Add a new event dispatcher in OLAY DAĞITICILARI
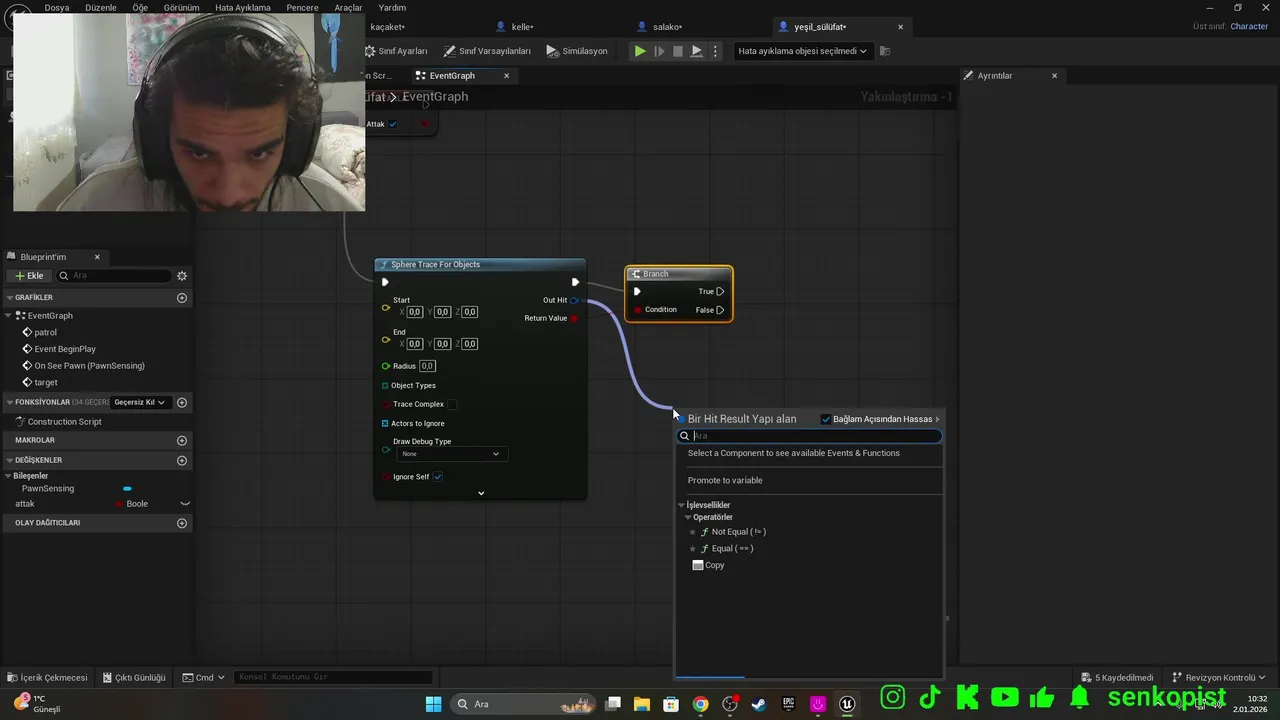The image size is (1280, 720). (x=182, y=523)
